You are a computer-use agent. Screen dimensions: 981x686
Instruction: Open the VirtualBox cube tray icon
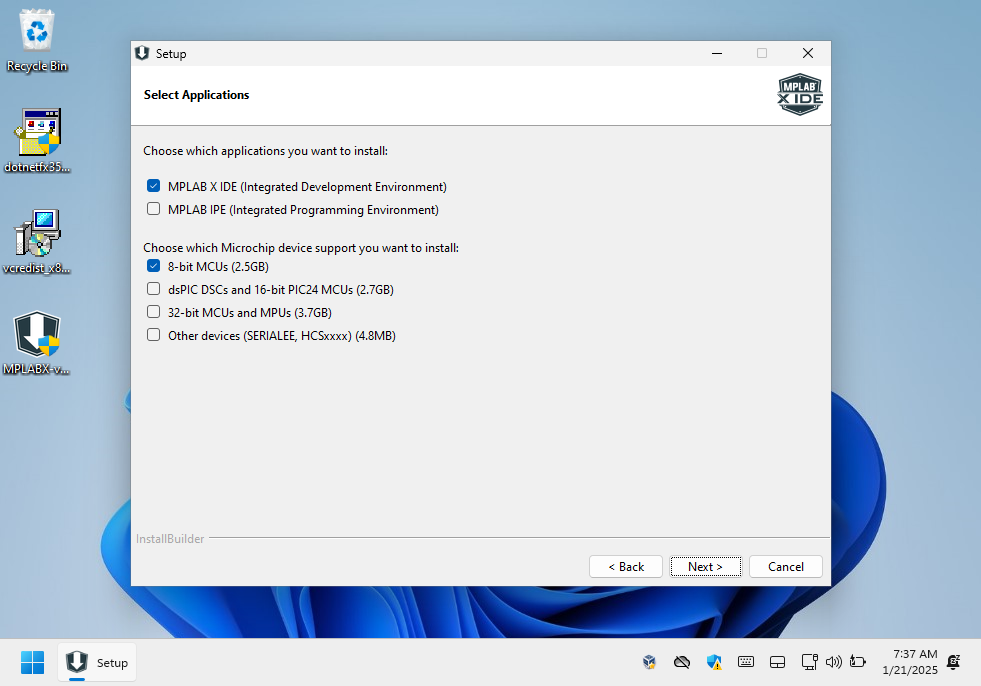click(649, 662)
